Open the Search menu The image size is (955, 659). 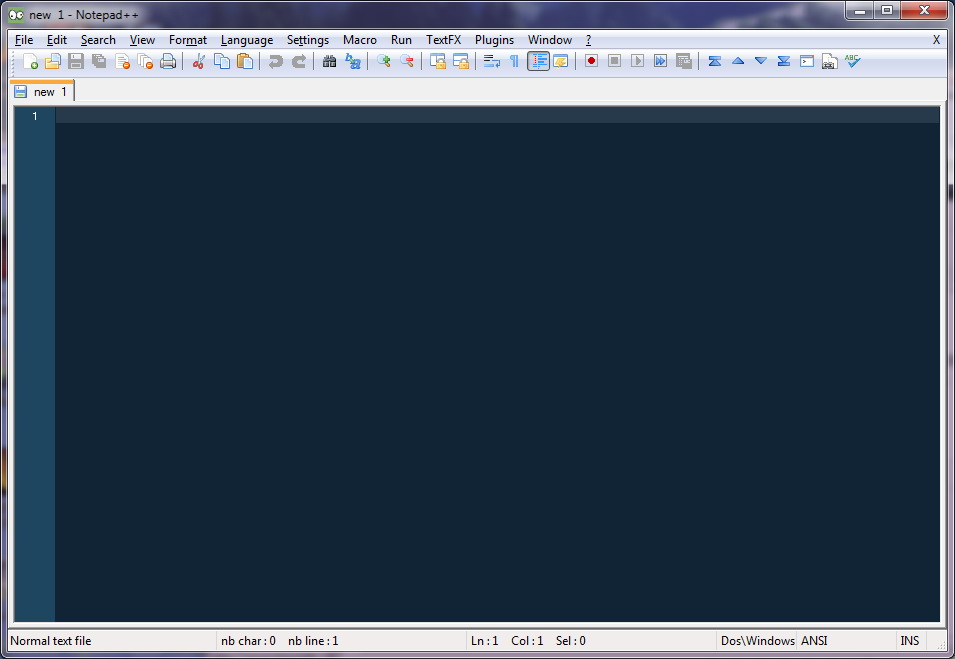pyautogui.click(x=98, y=40)
